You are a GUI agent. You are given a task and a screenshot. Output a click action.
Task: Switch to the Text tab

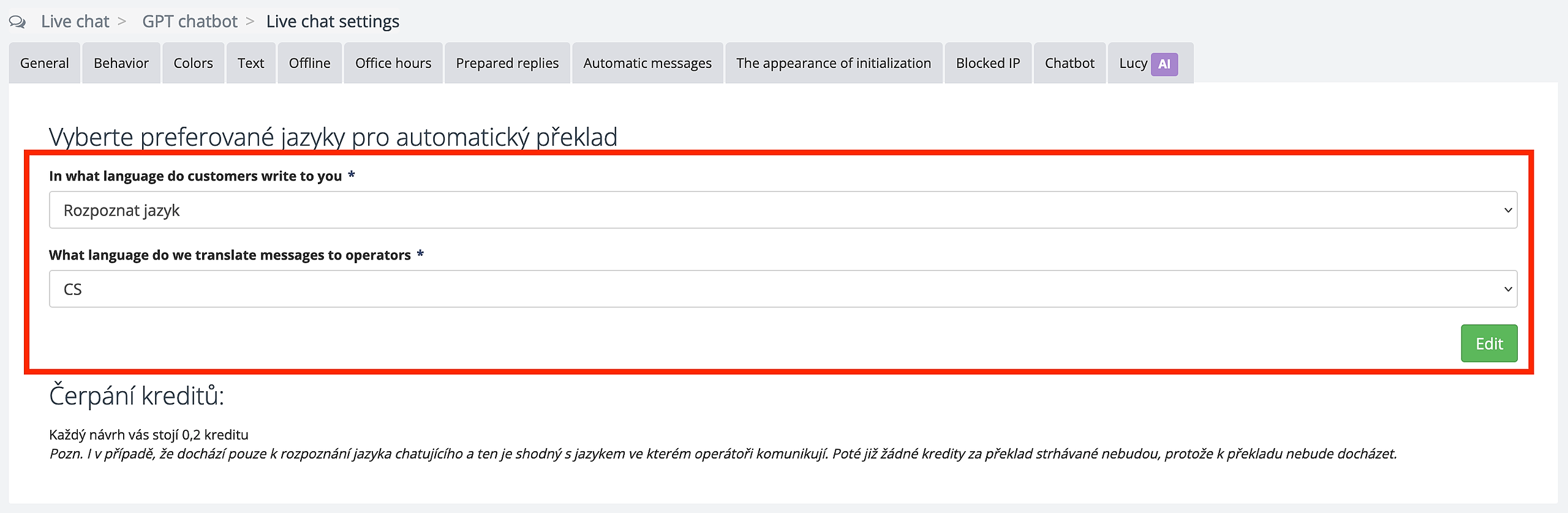[x=251, y=63]
